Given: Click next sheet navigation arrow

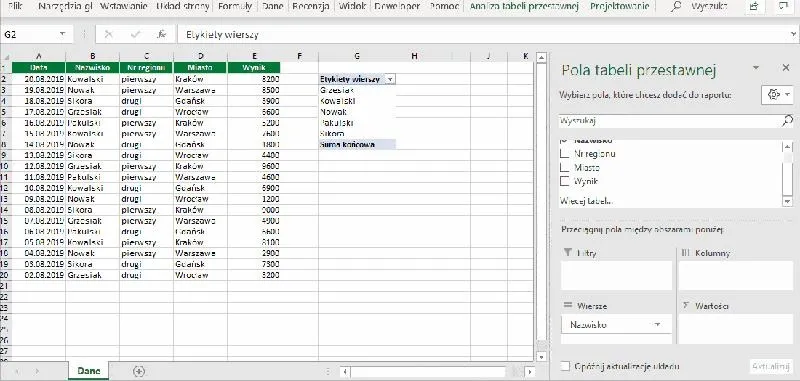Looking at the screenshot, I should tap(38, 371).
